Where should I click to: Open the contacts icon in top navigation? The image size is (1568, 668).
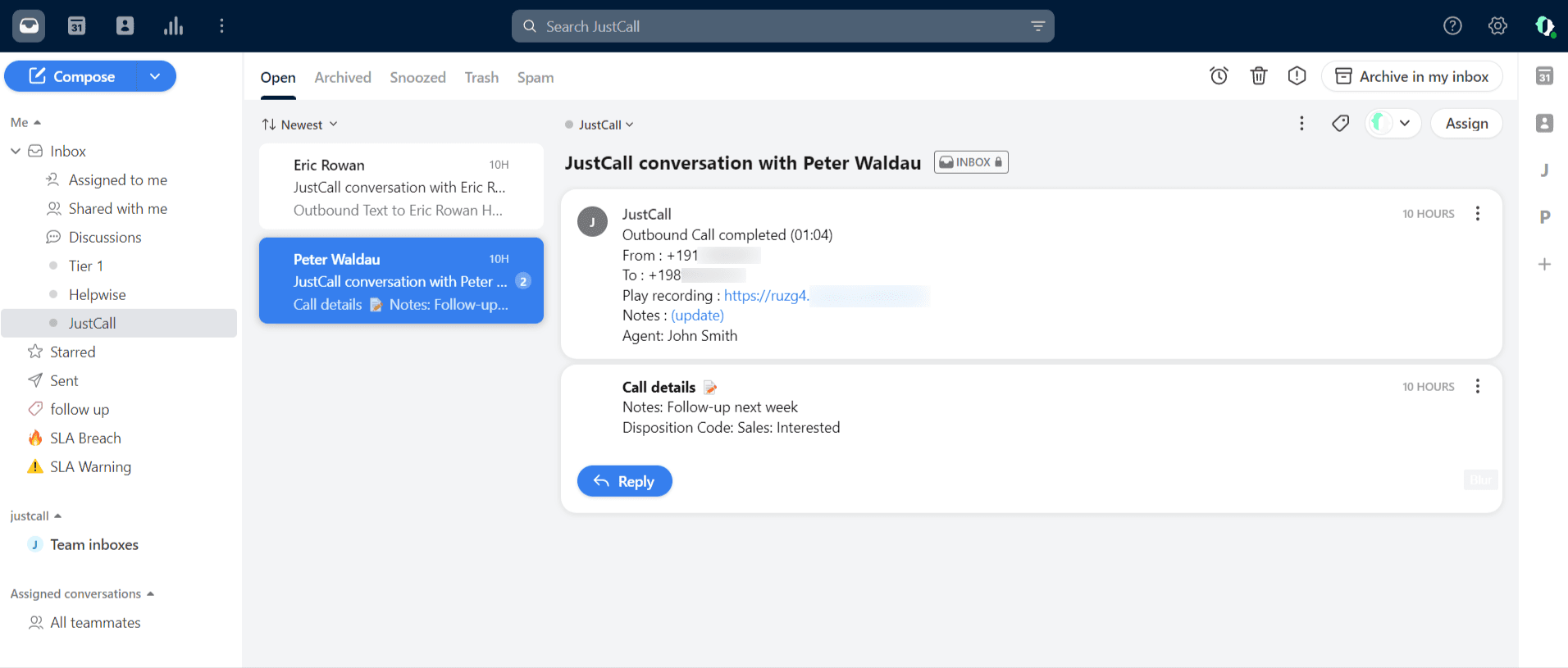(x=125, y=26)
